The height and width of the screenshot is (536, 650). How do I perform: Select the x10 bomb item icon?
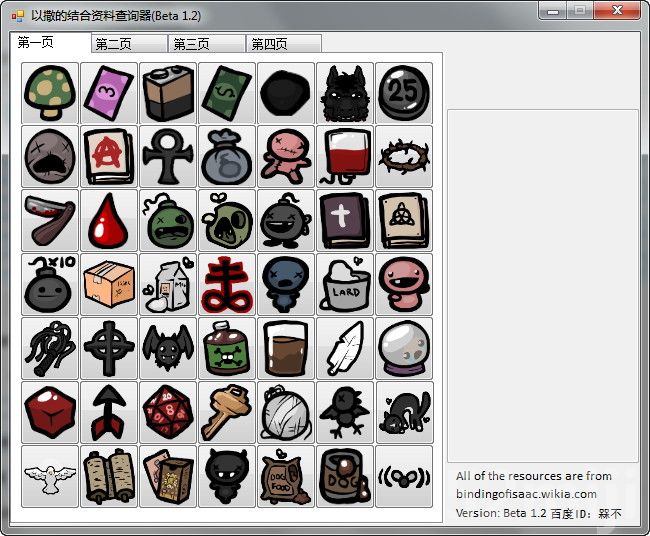pyautogui.click(x=50, y=284)
